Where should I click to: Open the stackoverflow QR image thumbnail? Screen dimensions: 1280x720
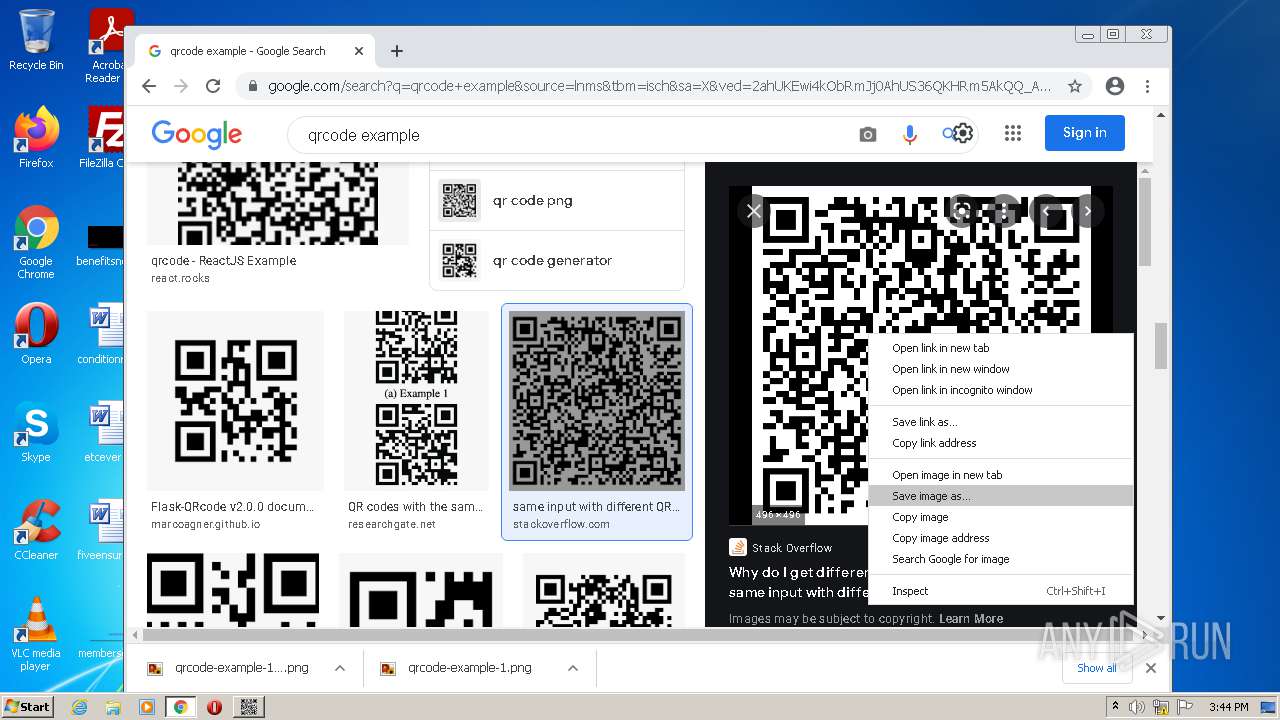(x=597, y=400)
